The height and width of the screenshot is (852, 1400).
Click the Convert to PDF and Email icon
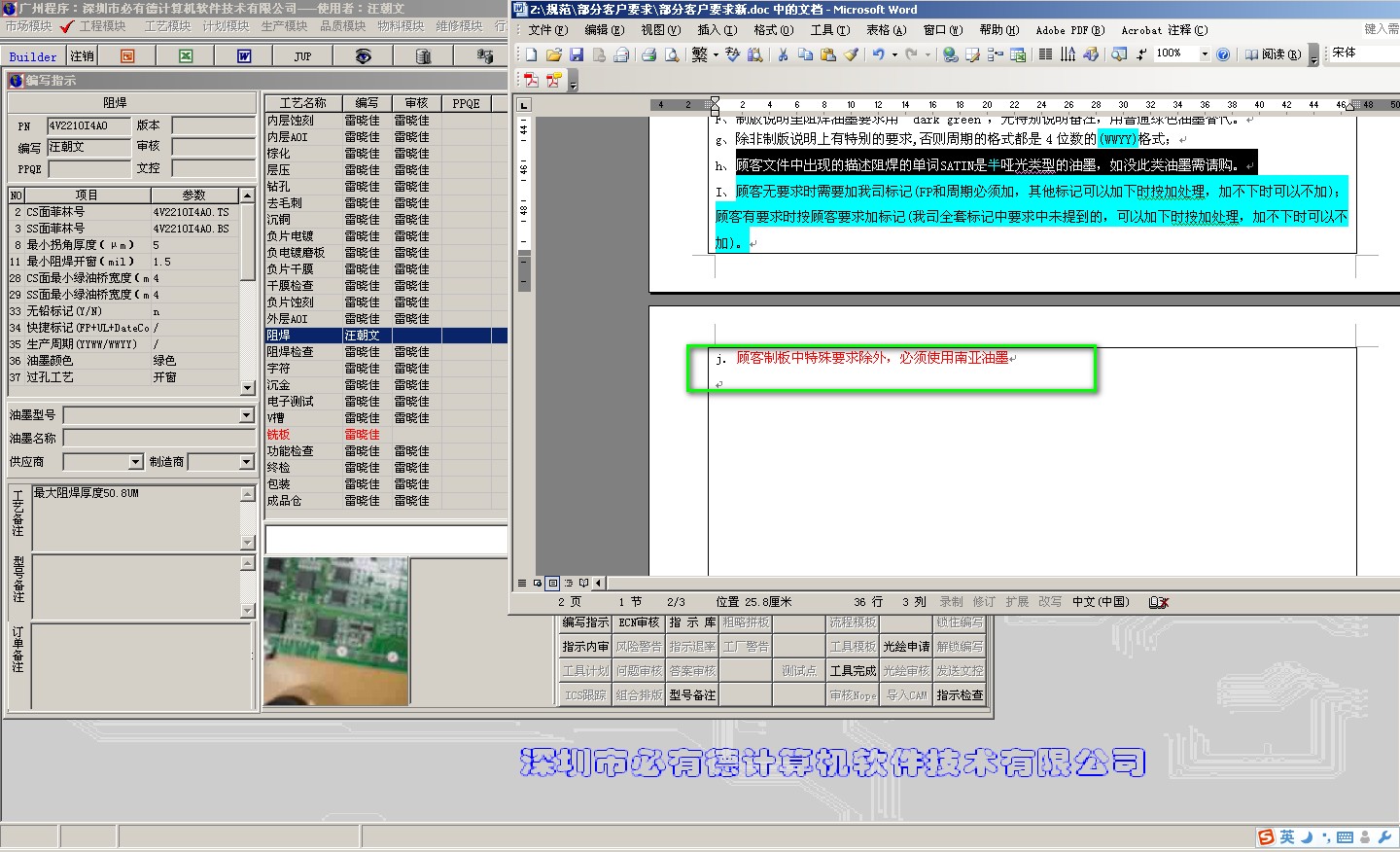pyautogui.click(x=553, y=80)
